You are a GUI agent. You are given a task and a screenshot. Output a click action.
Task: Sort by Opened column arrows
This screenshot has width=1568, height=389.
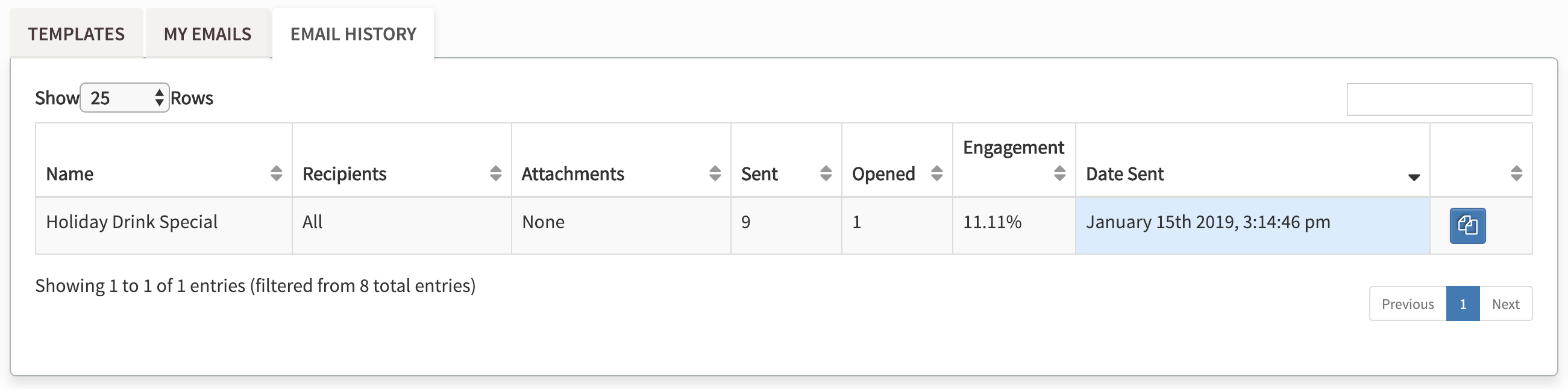click(936, 174)
